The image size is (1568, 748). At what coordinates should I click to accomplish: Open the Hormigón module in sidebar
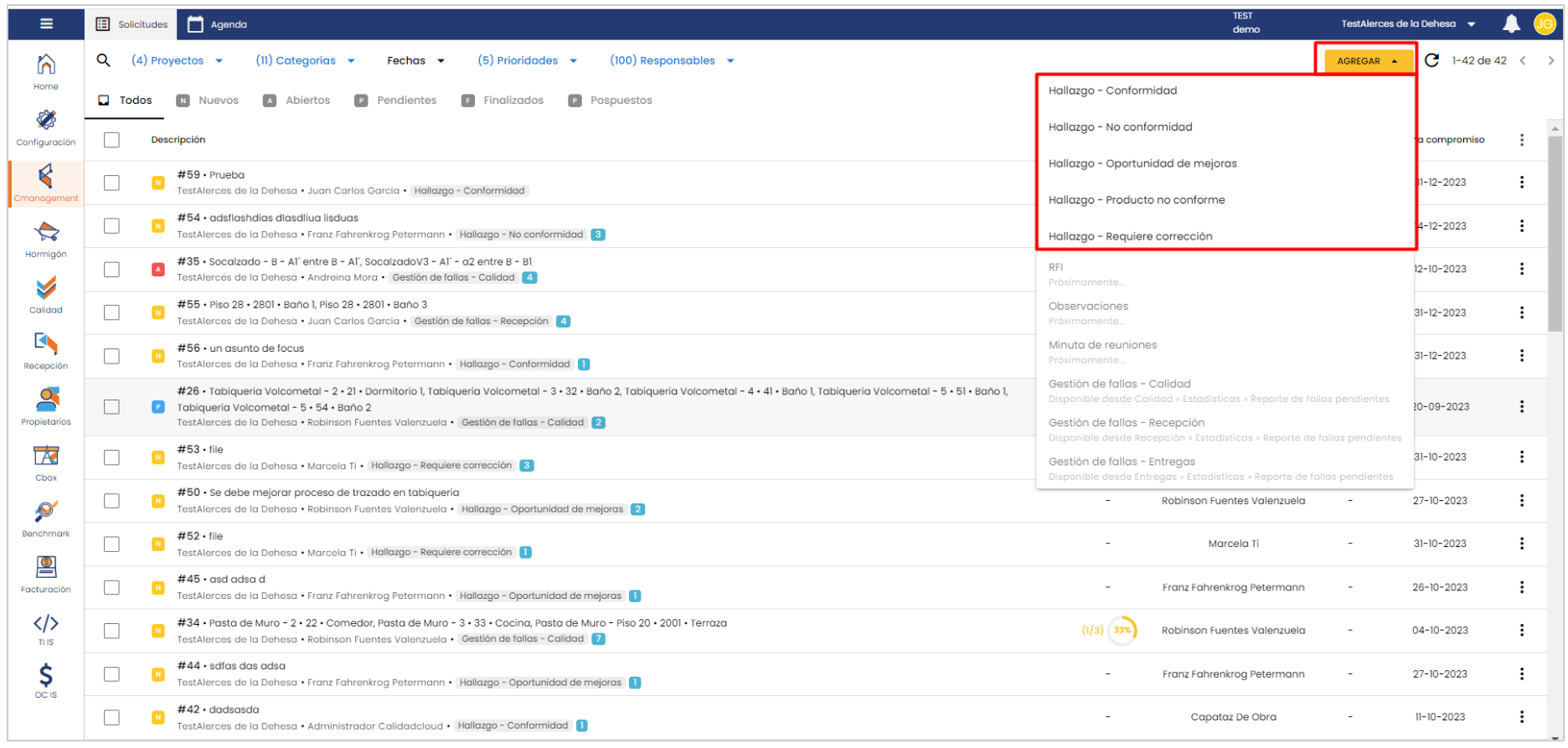[x=46, y=240]
